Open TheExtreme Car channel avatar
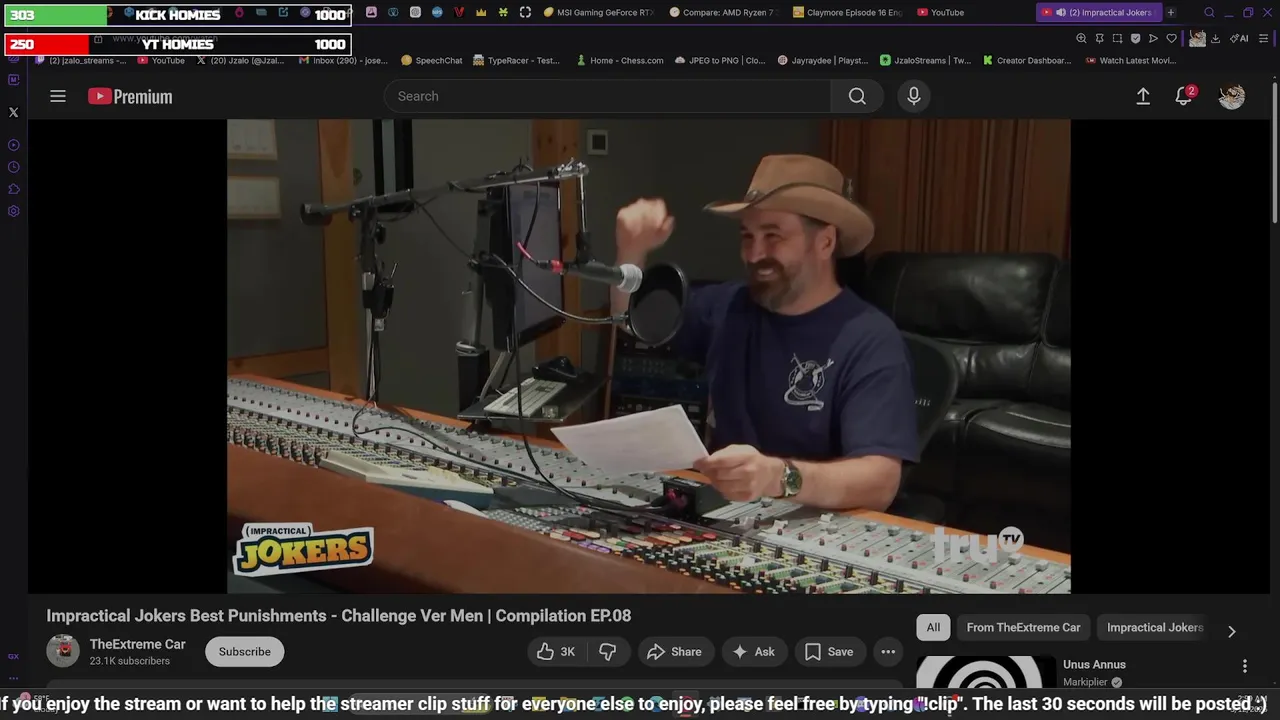 63,651
